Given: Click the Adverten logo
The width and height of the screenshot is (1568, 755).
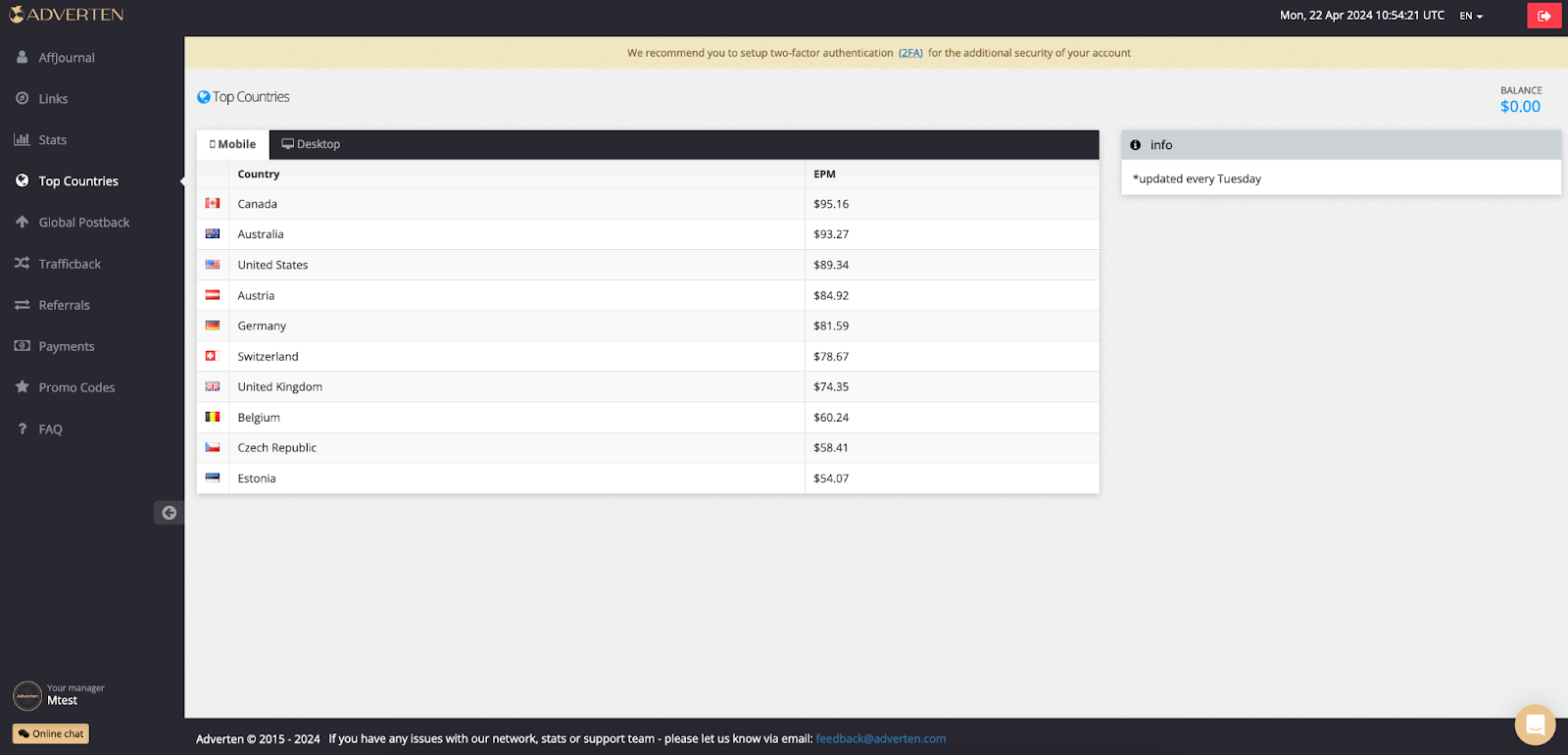Looking at the screenshot, I should [66, 15].
